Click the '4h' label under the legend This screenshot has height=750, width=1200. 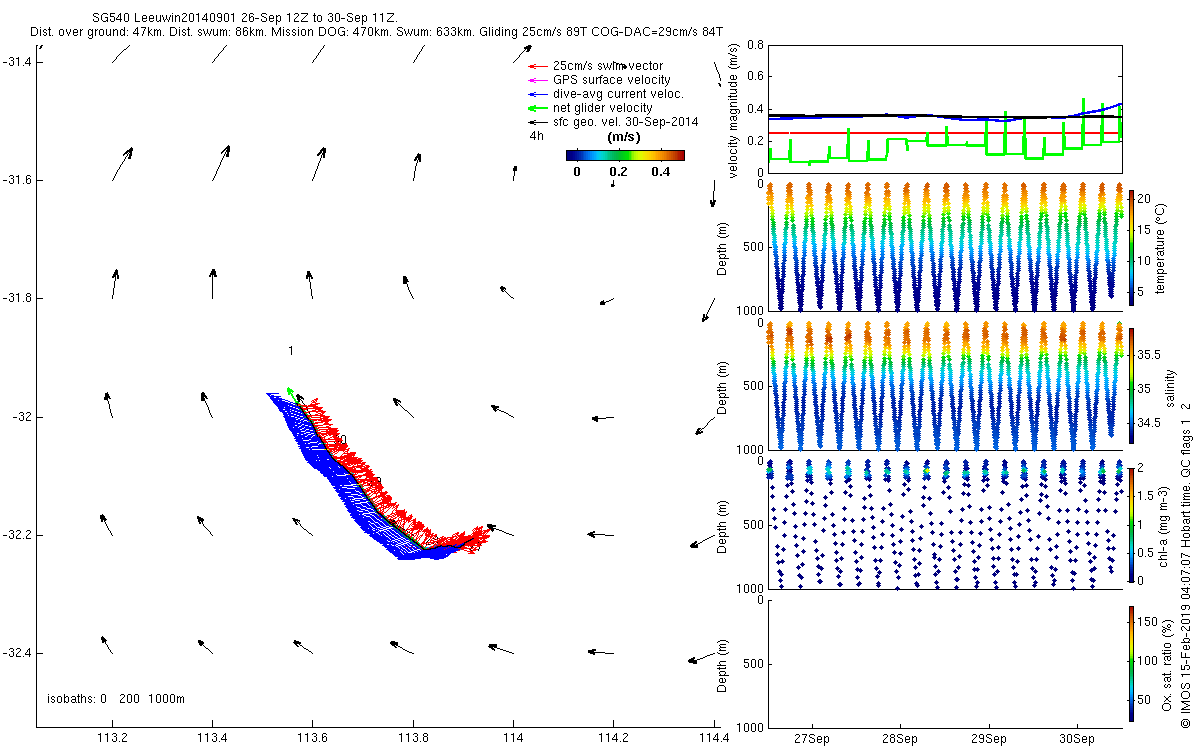pyautogui.click(x=537, y=136)
